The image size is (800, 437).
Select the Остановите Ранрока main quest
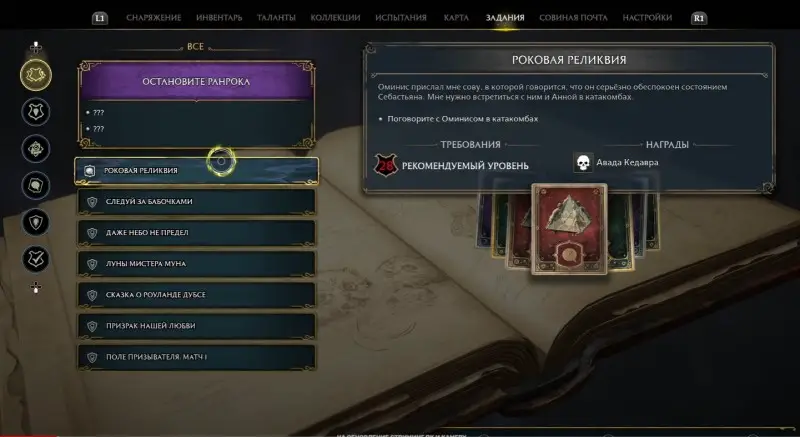point(196,82)
